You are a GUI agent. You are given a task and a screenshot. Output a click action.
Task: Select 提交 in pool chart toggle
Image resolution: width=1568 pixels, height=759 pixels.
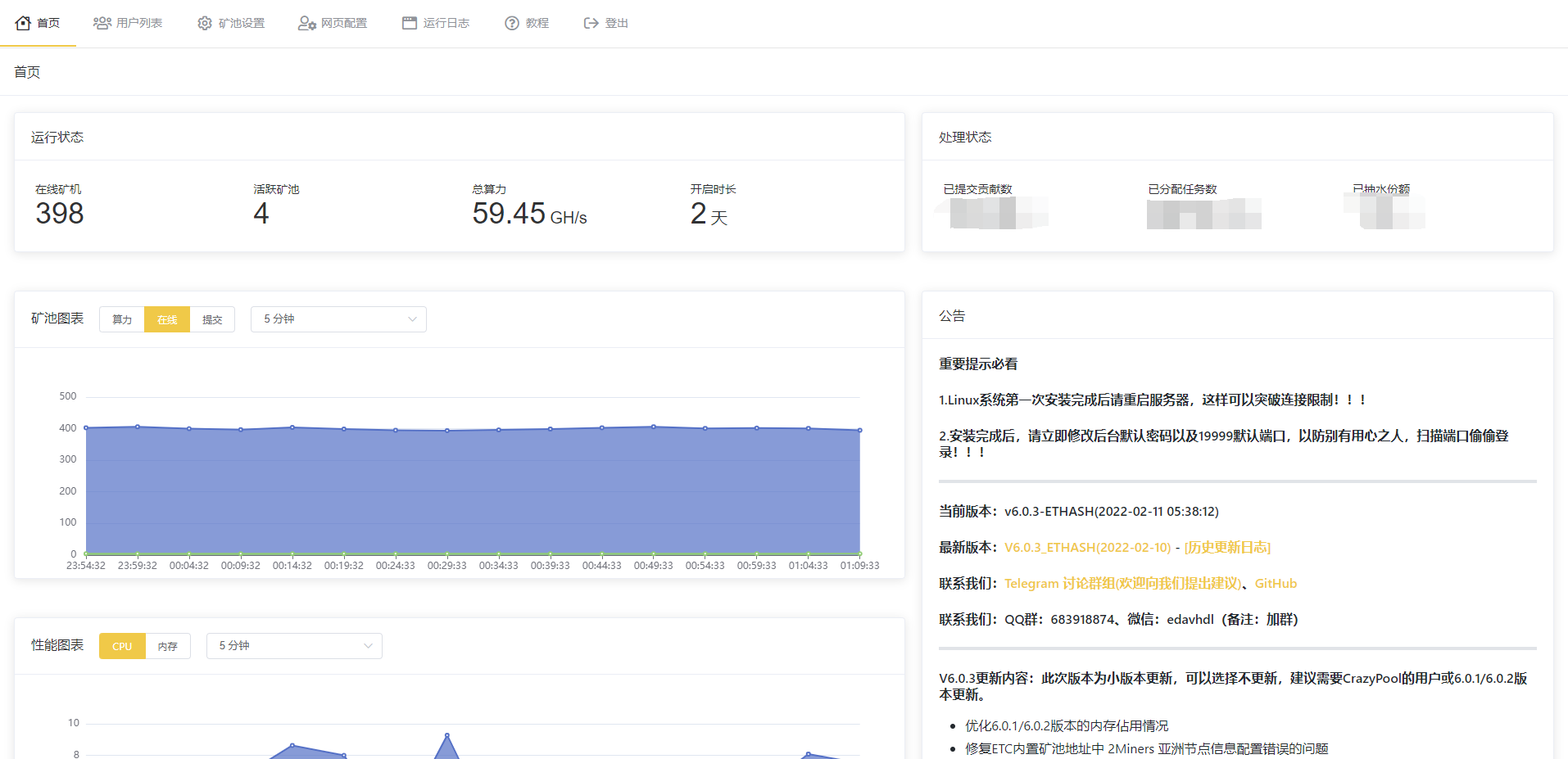[x=212, y=319]
